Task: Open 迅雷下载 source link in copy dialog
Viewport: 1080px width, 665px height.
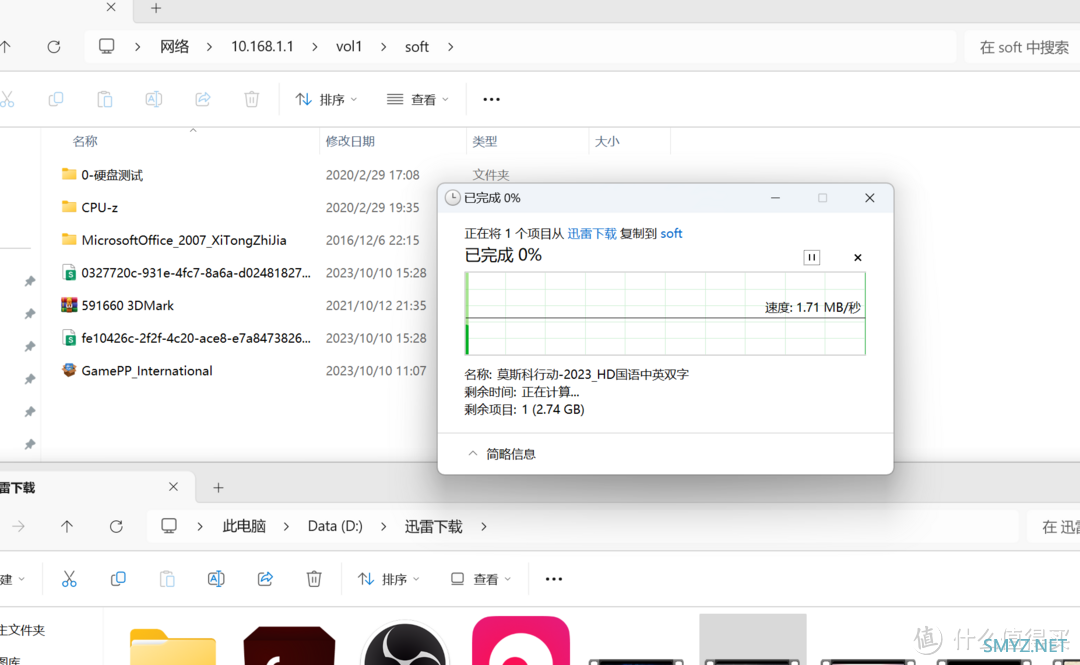Action: click(x=592, y=234)
